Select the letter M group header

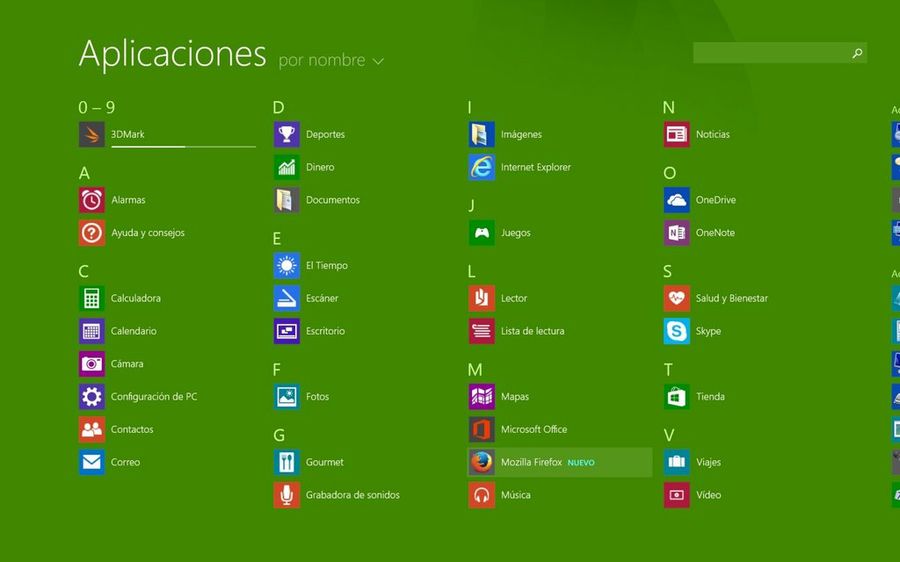[475, 370]
